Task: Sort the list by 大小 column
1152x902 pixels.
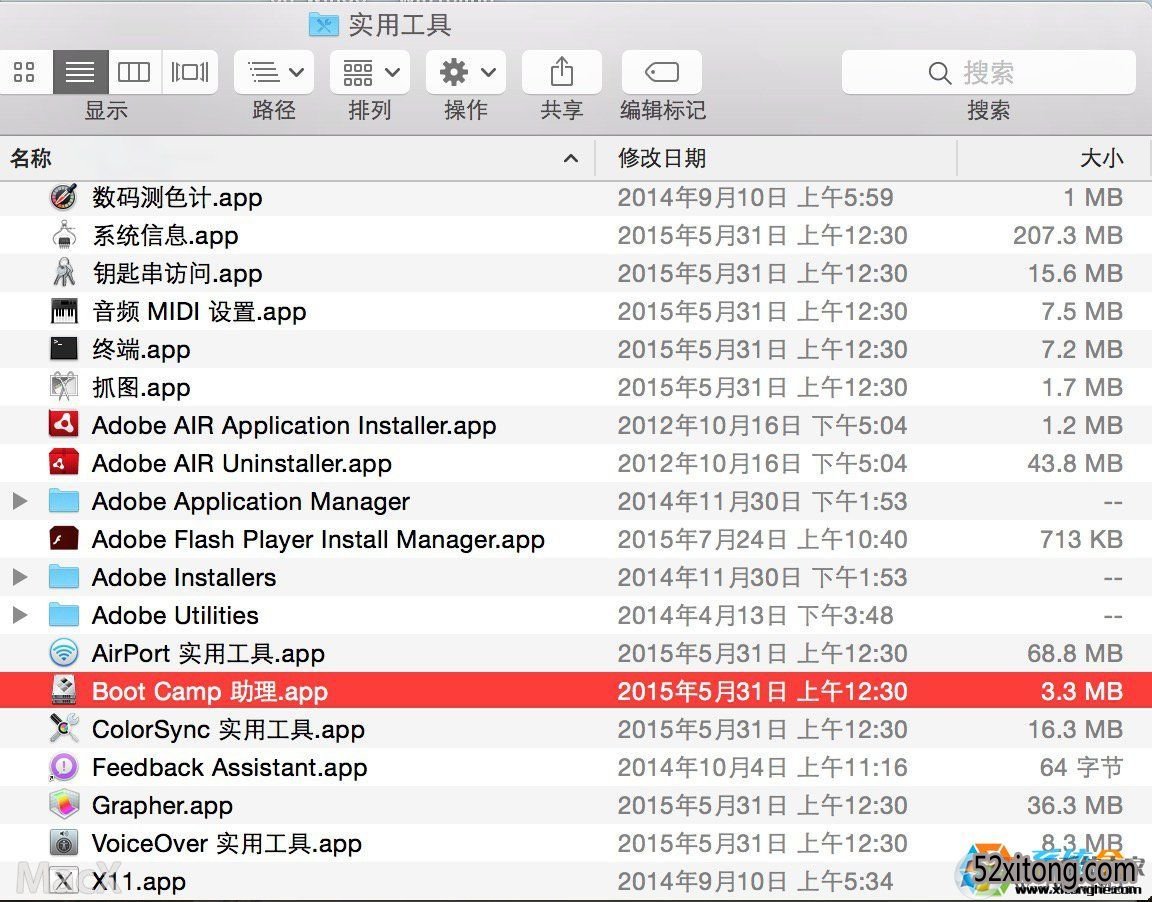Action: (x=1054, y=158)
